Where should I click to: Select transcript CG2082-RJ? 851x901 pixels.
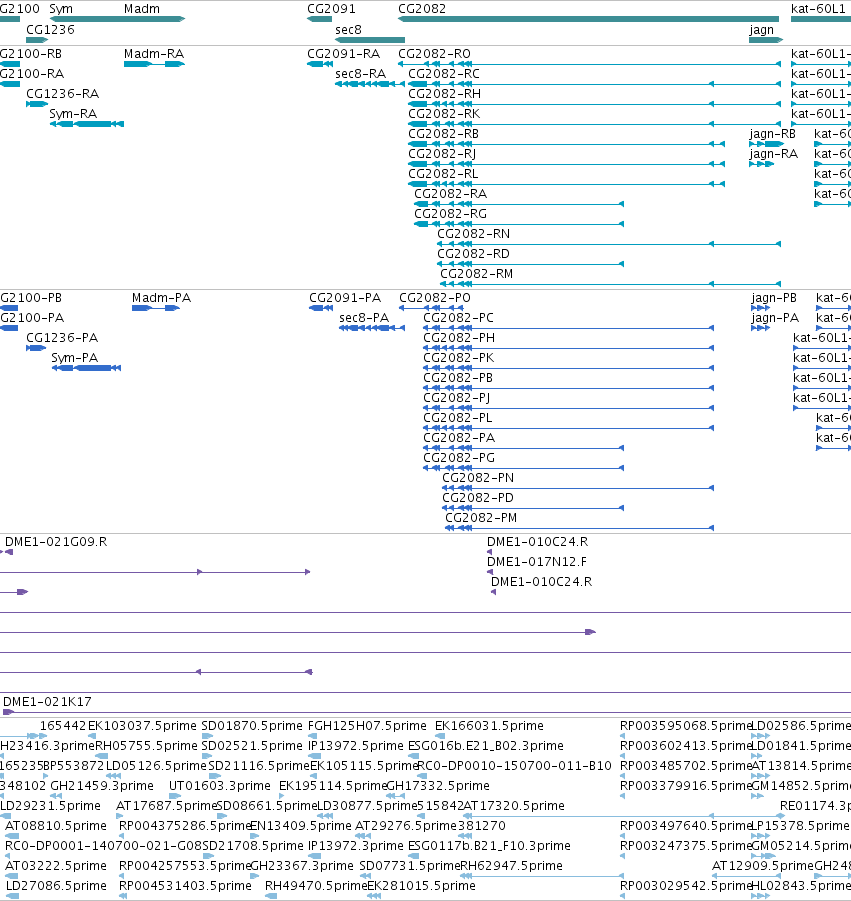442,154
